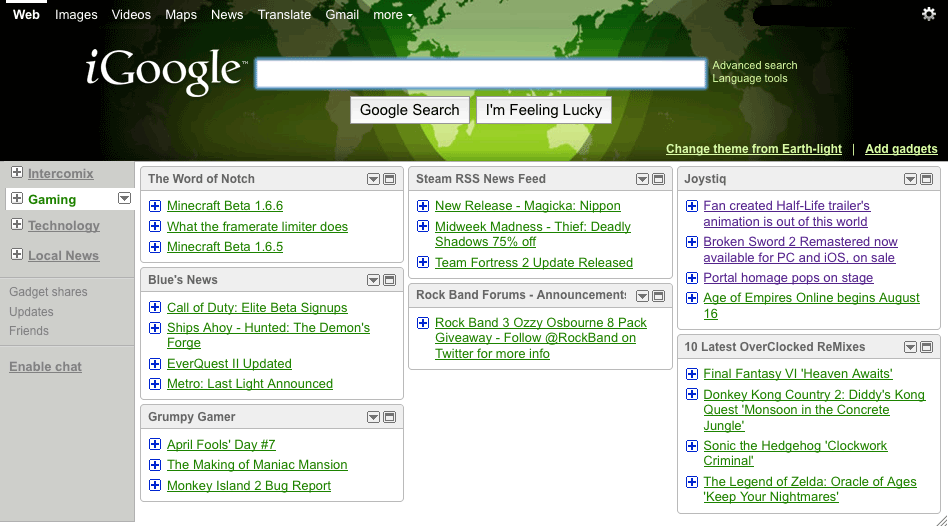
Task: Focus the iGoogle search input field
Action: click(481, 74)
